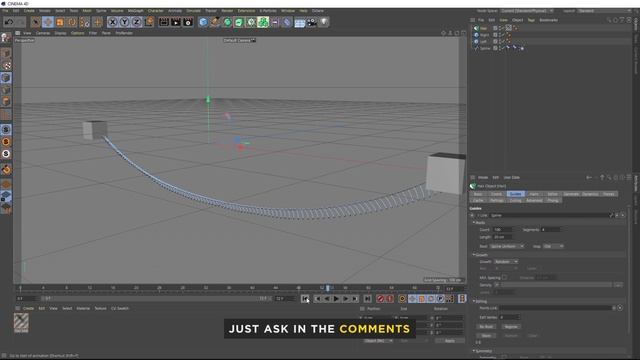The height and width of the screenshot is (360, 640).
Task: Select the Right object in Object Manager
Action: point(484,35)
